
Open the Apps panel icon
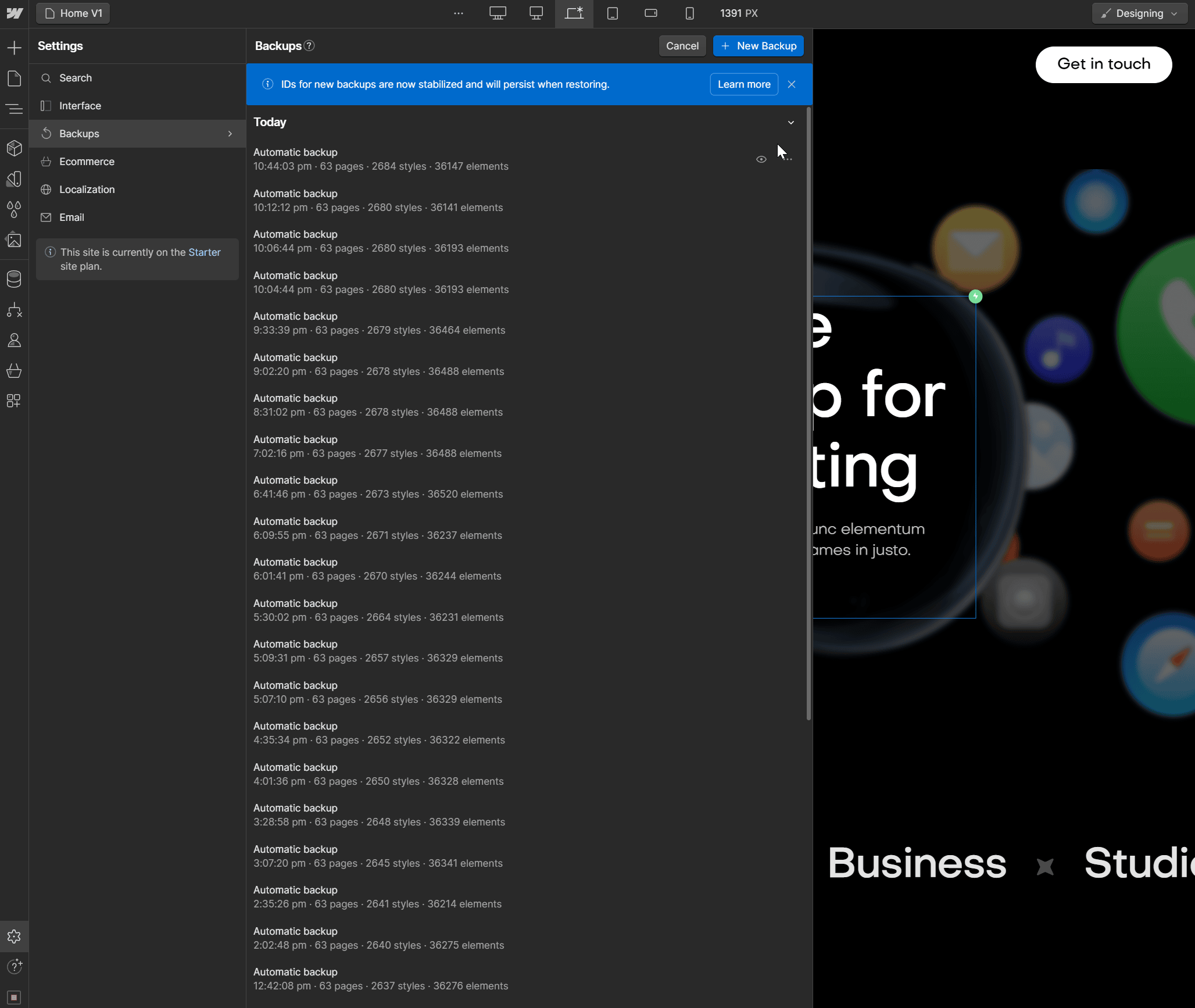tap(14, 401)
